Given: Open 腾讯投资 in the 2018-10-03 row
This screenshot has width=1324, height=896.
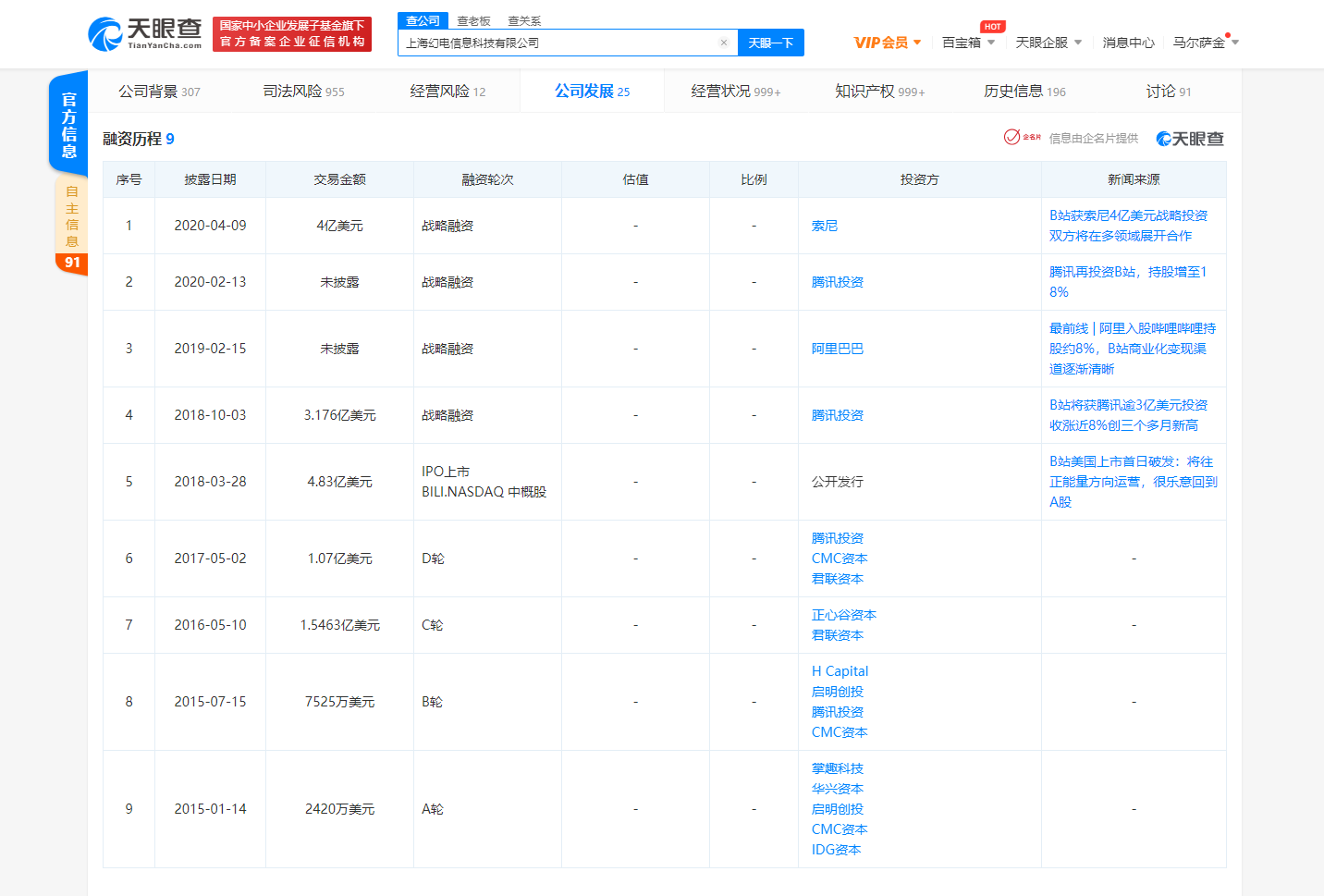Looking at the screenshot, I should [x=838, y=415].
